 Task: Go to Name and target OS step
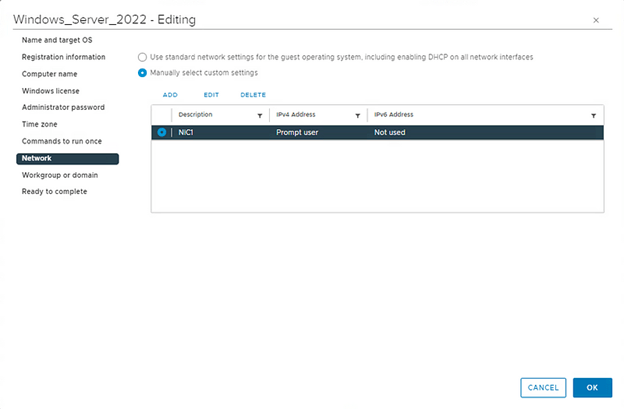click(57, 40)
